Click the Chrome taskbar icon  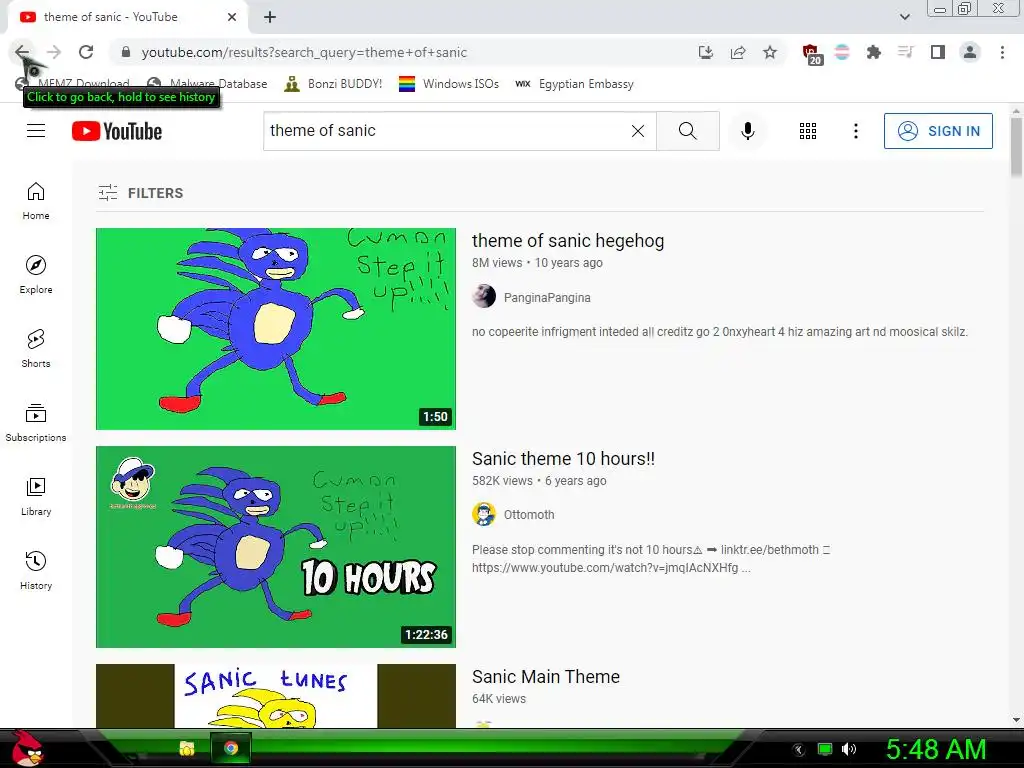(x=231, y=748)
